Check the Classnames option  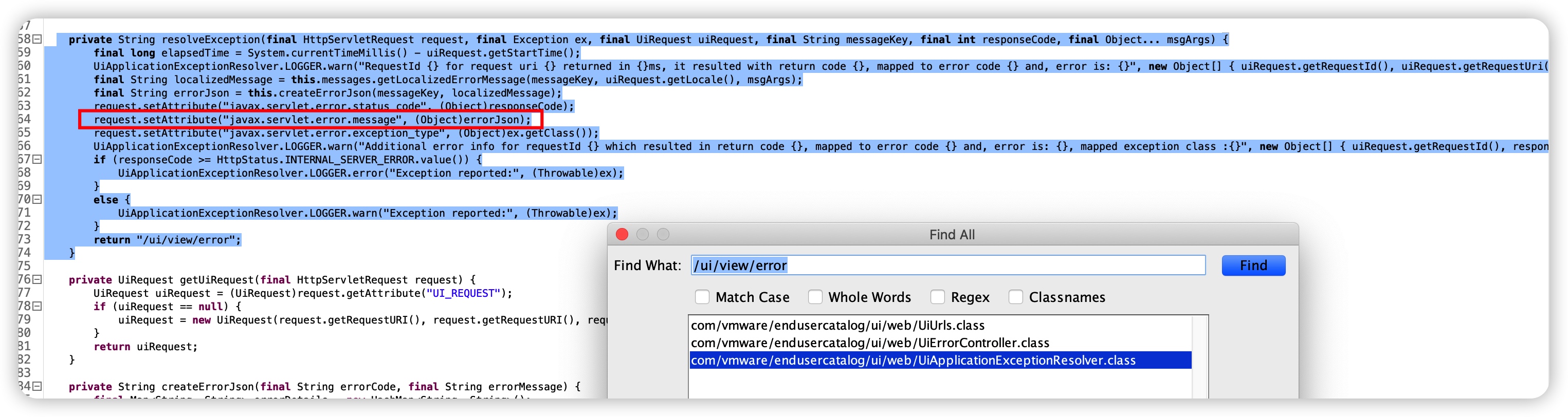[x=1015, y=297]
